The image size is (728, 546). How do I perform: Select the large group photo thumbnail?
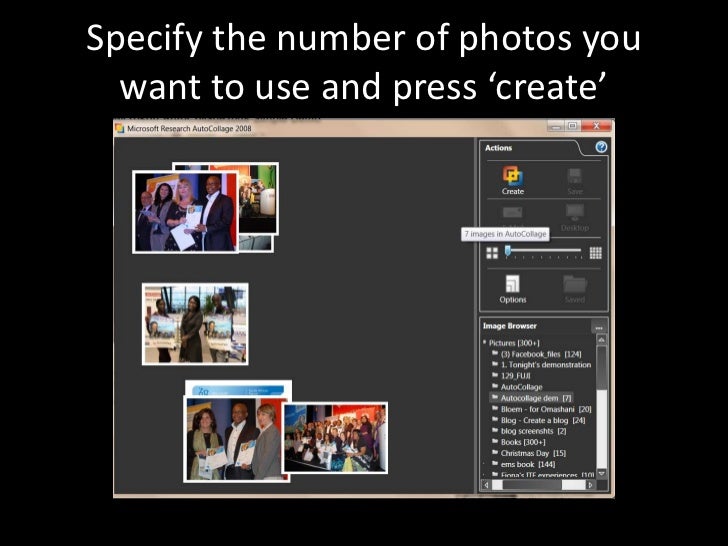[x=335, y=438]
